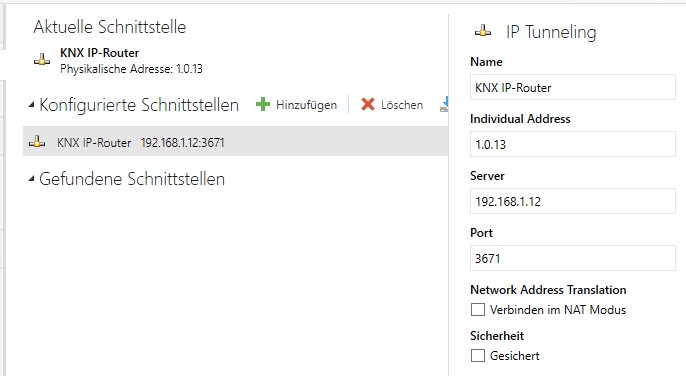Screen dimensions: 686x376
Task: Click into the Name input field
Action: [573, 87]
